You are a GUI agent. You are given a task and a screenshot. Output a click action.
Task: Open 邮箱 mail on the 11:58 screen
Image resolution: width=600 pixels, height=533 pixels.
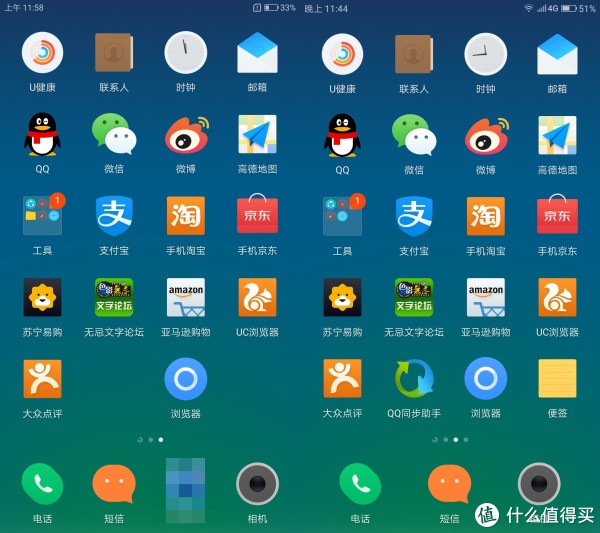coord(257,52)
